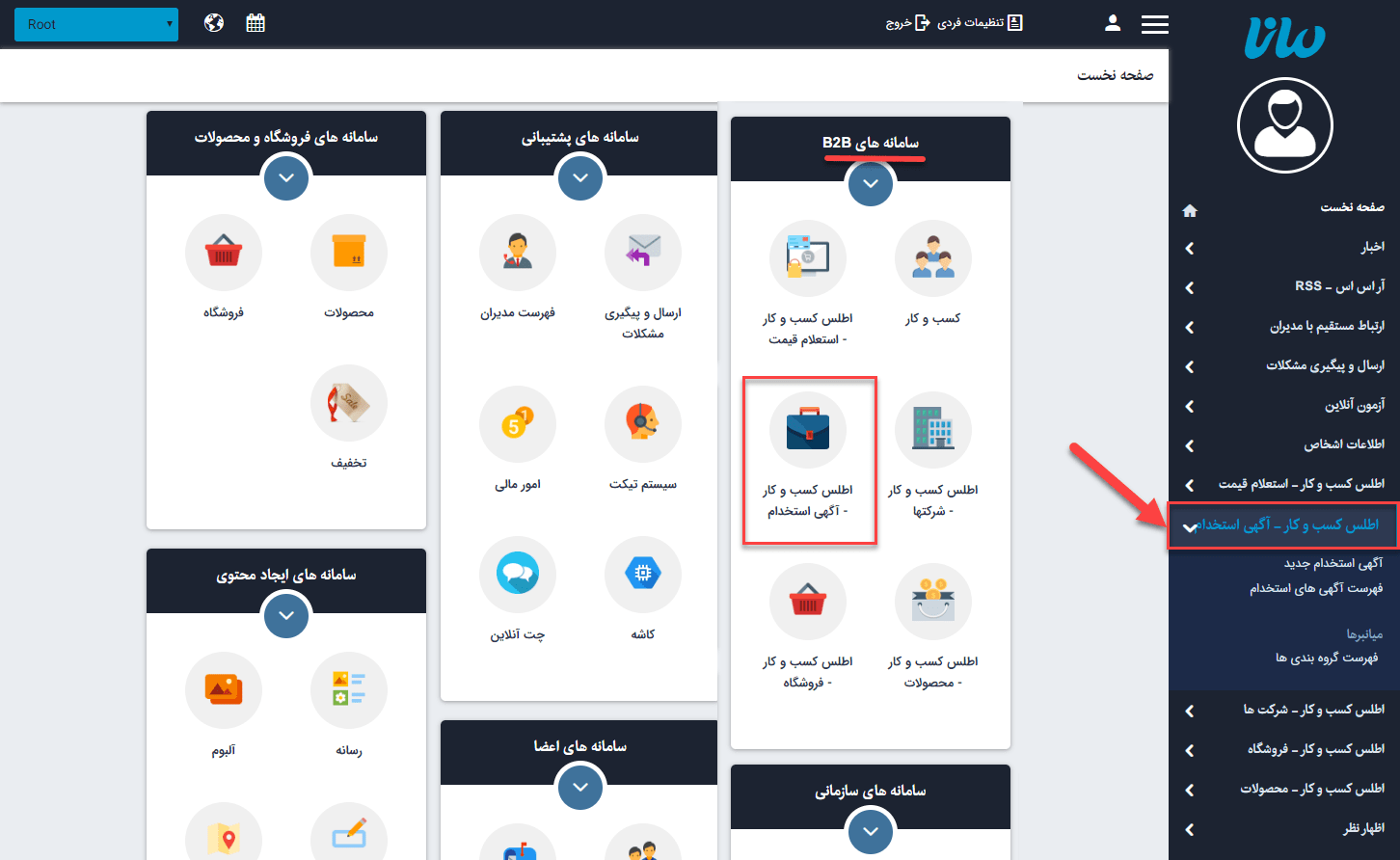This screenshot has height=860, width=1400.
Task: Open فهرست آگهی های استخدام link
Action: (1316, 588)
